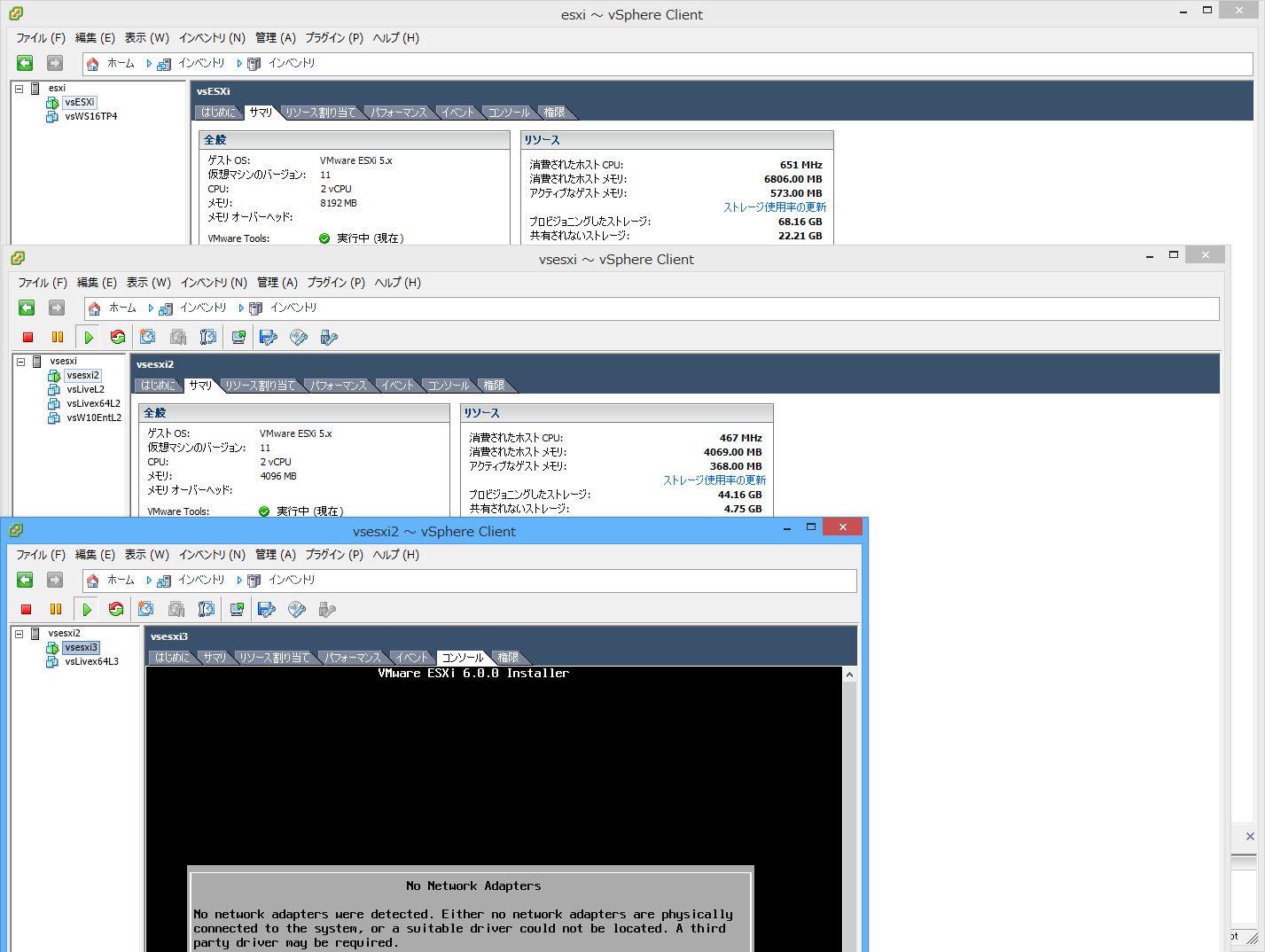The height and width of the screenshot is (952, 1265).
Task: Open リソース割り当て tab for vsesxi2
Action: [260, 386]
